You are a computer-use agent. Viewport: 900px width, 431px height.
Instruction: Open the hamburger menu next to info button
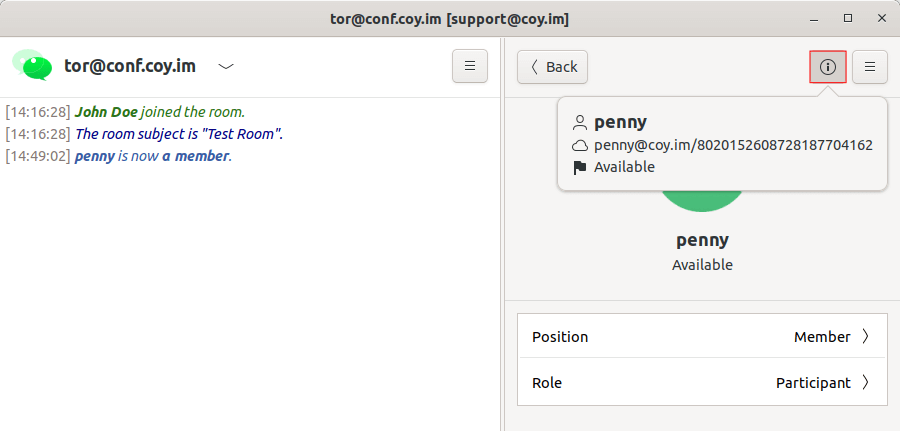coord(869,67)
